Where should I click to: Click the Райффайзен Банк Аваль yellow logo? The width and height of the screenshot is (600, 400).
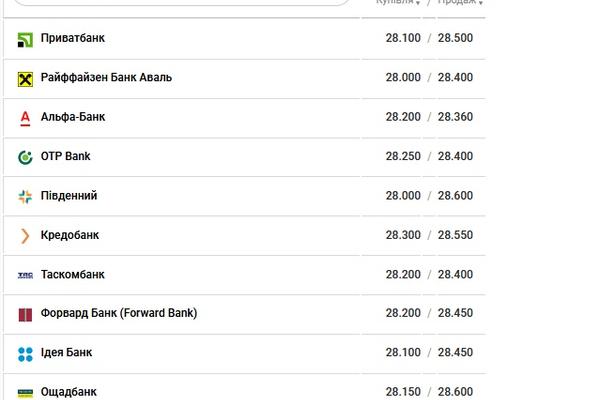(x=25, y=79)
